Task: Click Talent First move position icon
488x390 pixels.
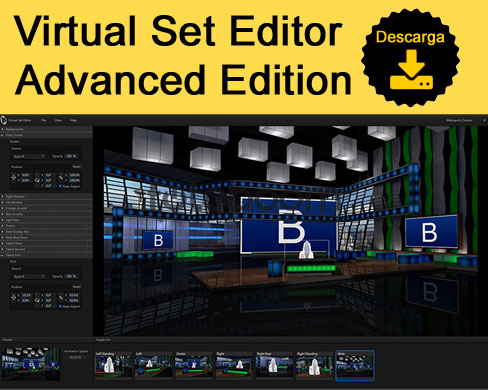Action: [x=14, y=297]
